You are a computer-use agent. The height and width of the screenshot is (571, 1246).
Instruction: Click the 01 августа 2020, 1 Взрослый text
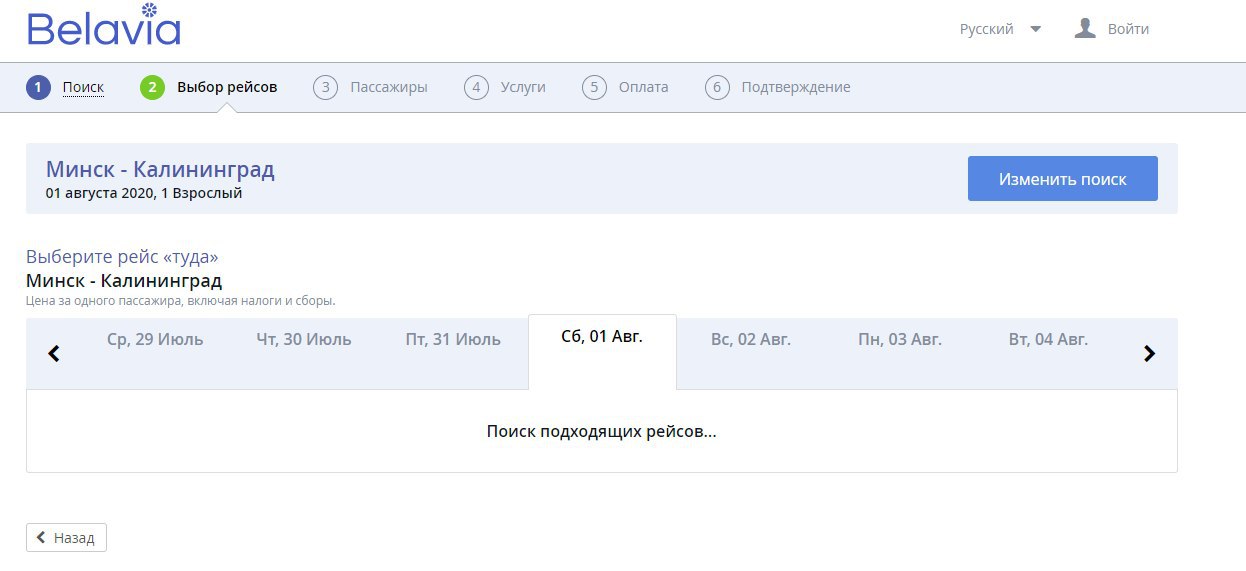pyautogui.click(x=144, y=194)
